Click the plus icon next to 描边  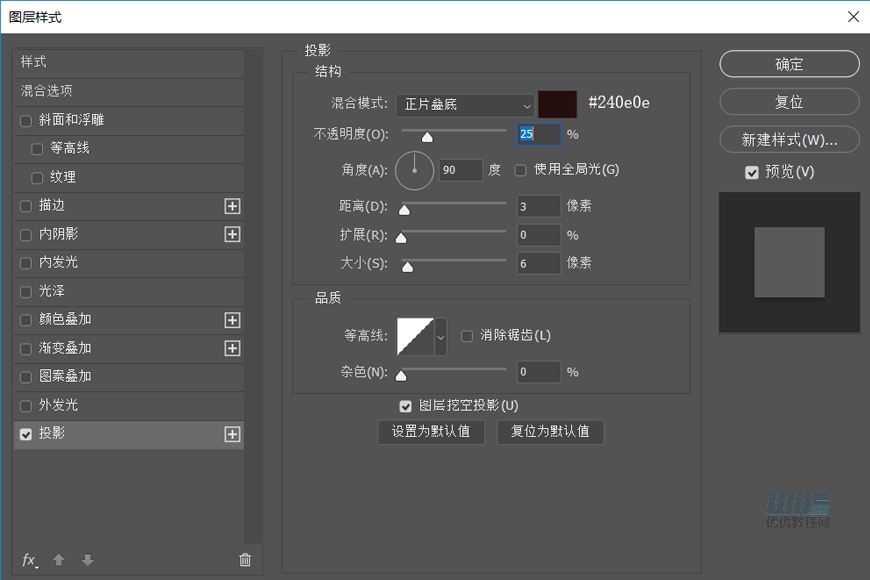[231, 206]
